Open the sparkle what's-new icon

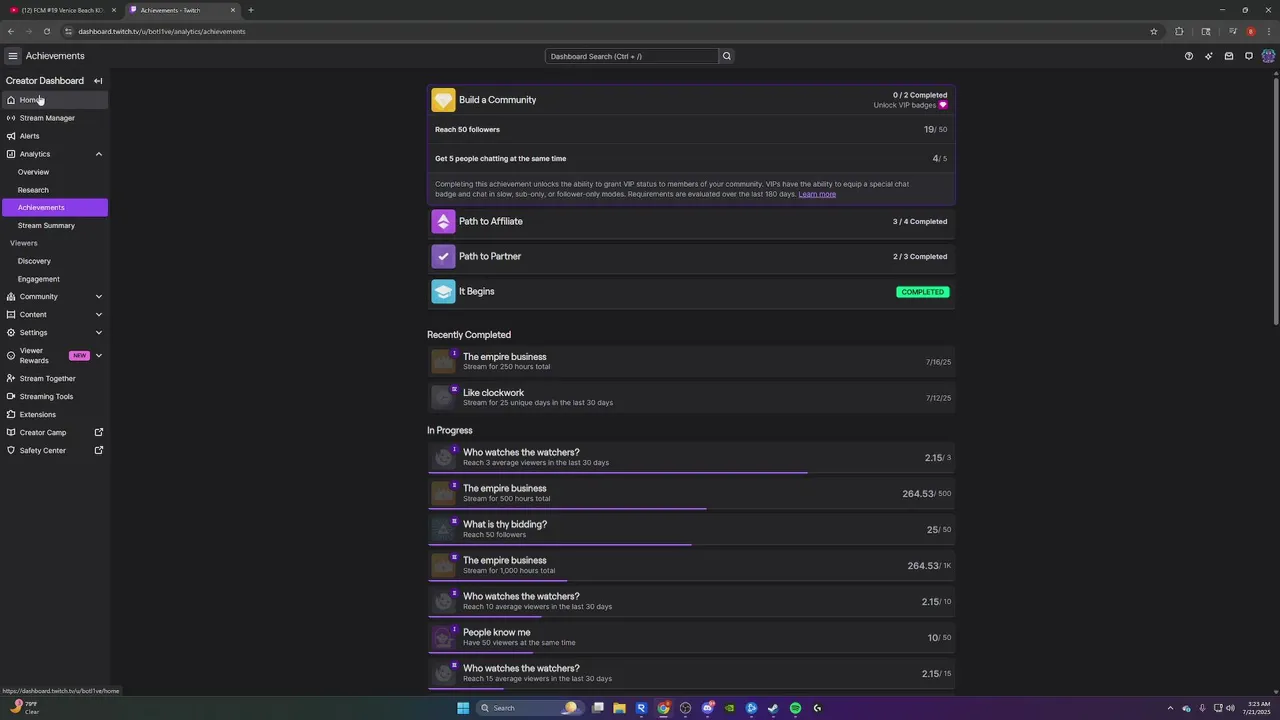(x=1208, y=56)
